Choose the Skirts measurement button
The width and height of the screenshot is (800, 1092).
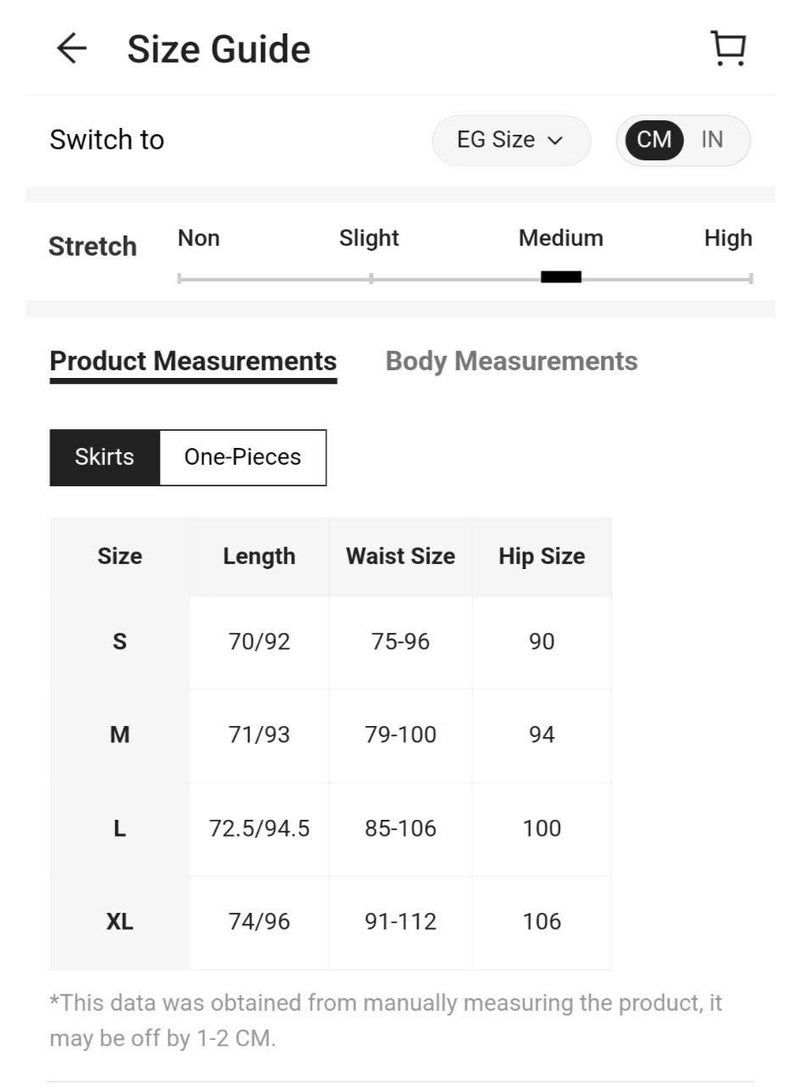click(x=104, y=457)
